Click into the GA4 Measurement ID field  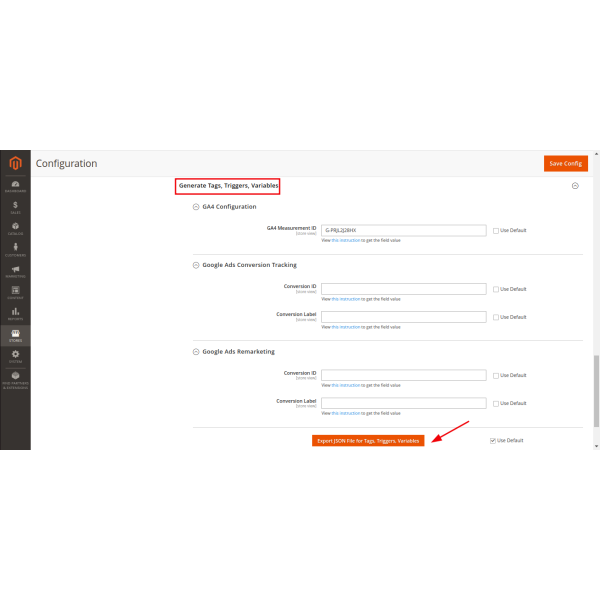(403, 231)
